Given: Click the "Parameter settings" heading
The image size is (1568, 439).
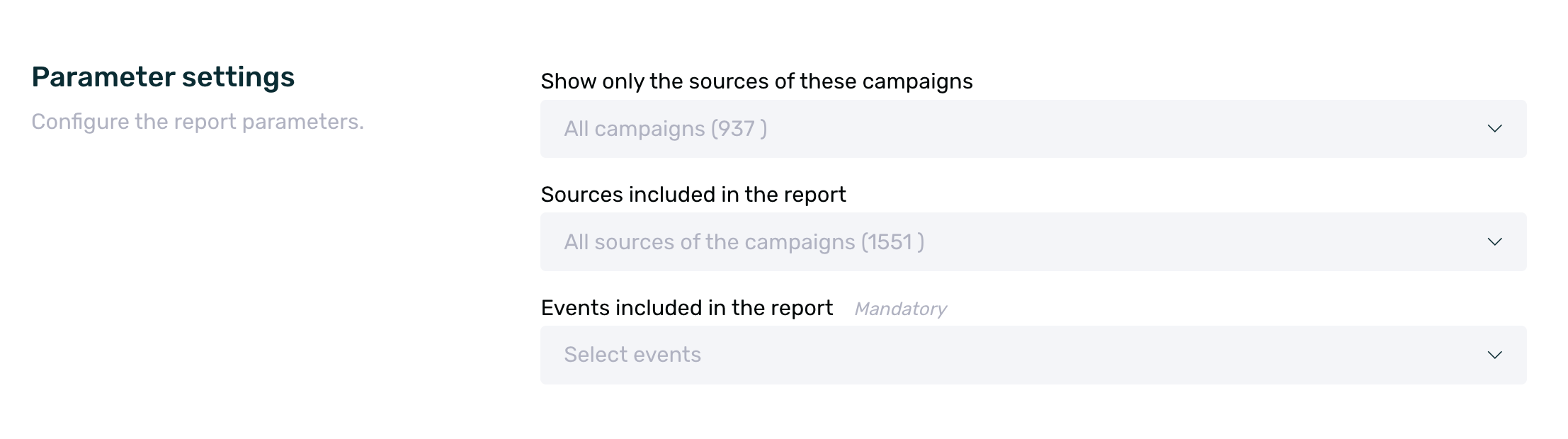Looking at the screenshot, I should (x=163, y=77).
